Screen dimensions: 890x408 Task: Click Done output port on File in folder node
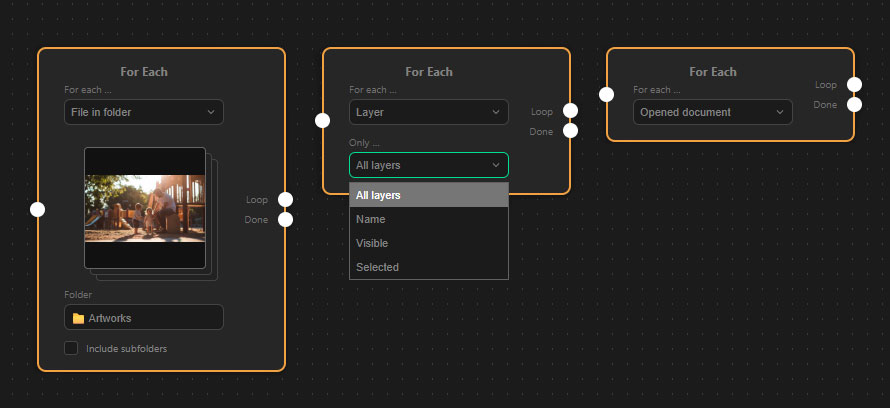pos(285,219)
